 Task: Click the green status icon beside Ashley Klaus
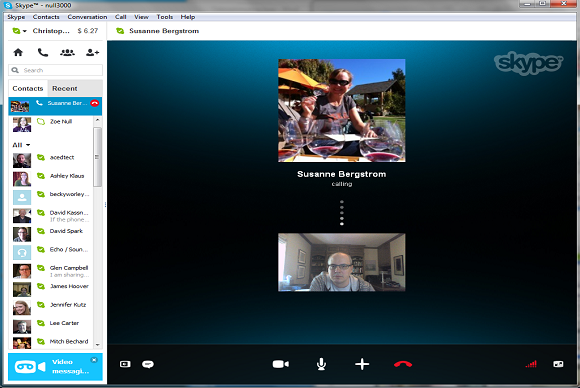(x=41, y=176)
